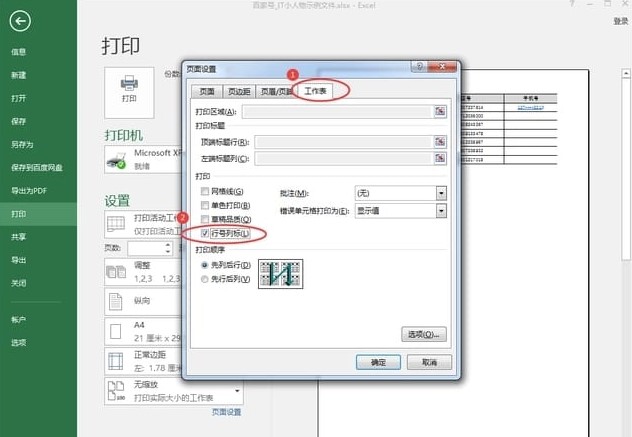Open 导出 in the sidebar
The height and width of the screenshot is (437, 632).
tap(19, 260)
